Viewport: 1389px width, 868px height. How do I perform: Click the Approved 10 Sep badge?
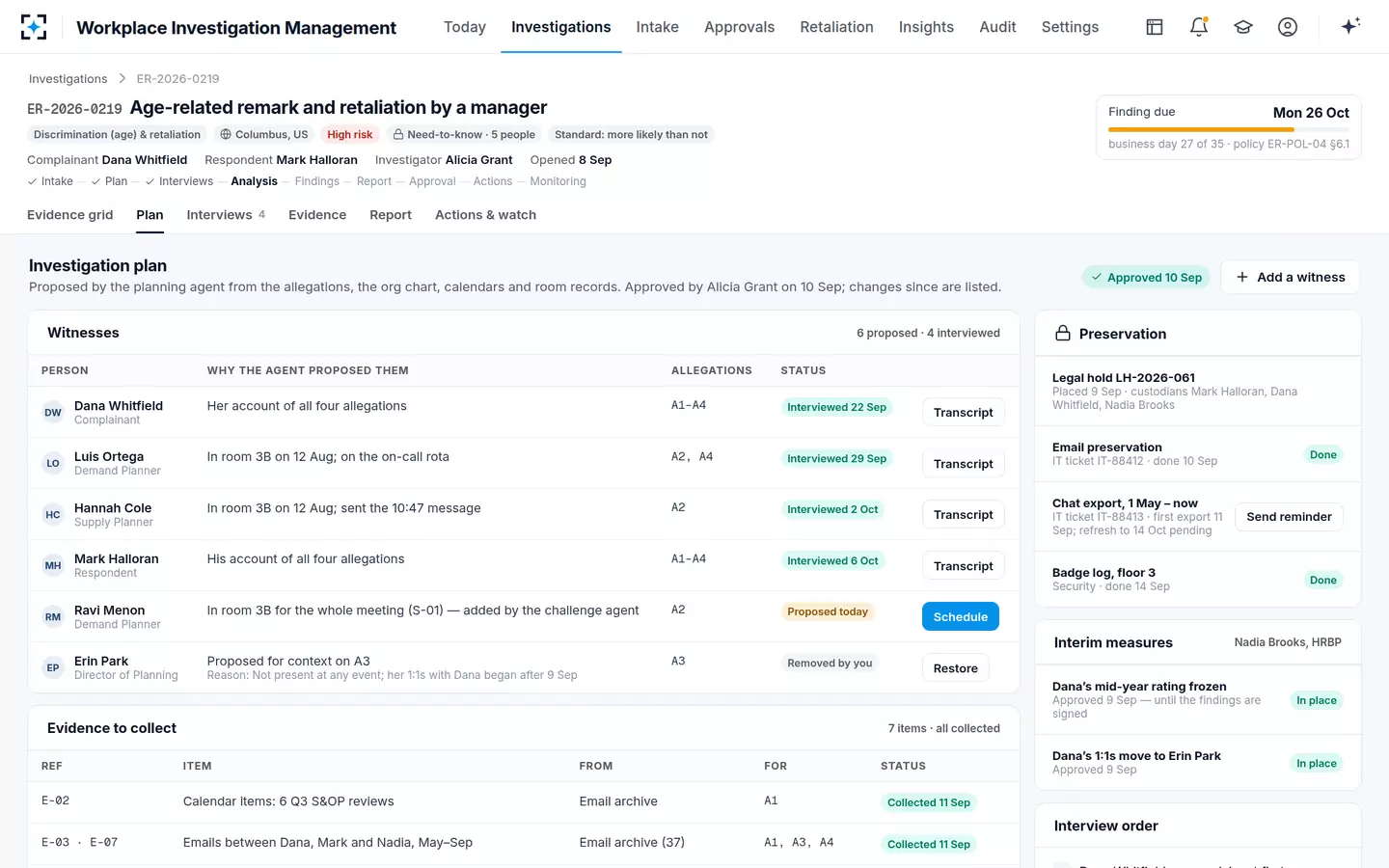click(1146, 278)
